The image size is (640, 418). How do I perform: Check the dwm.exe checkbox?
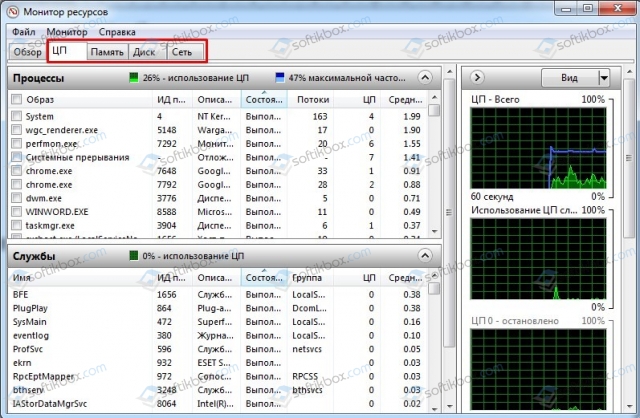coord(16,198)
